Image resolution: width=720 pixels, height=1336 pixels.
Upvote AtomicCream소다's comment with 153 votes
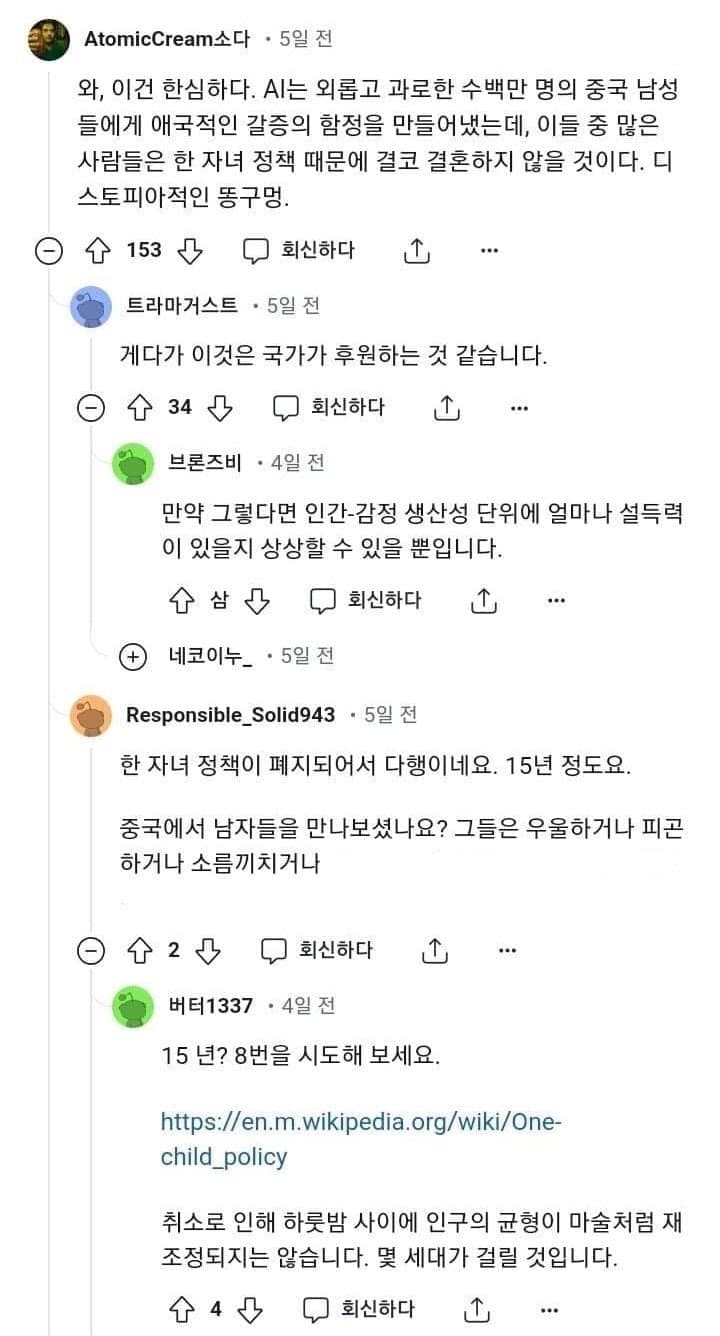pos(99,250)
